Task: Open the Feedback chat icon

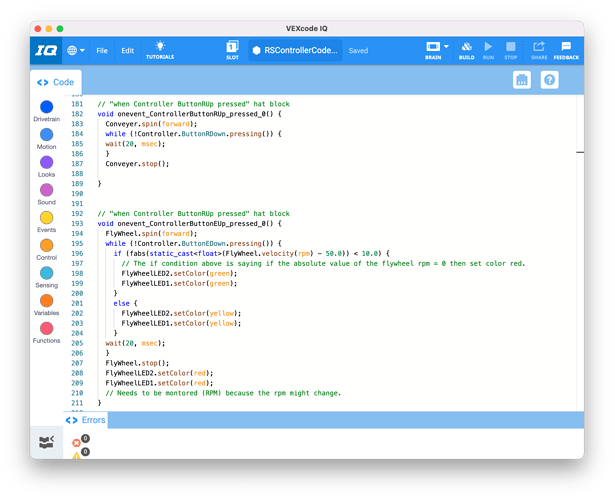Action: [566, 50]
